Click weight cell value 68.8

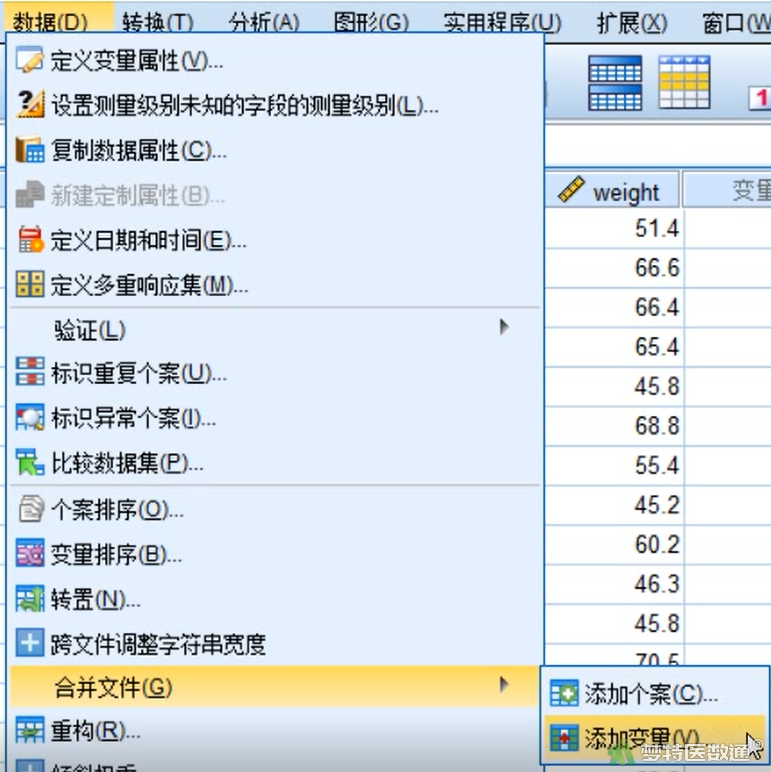[657, 426]
